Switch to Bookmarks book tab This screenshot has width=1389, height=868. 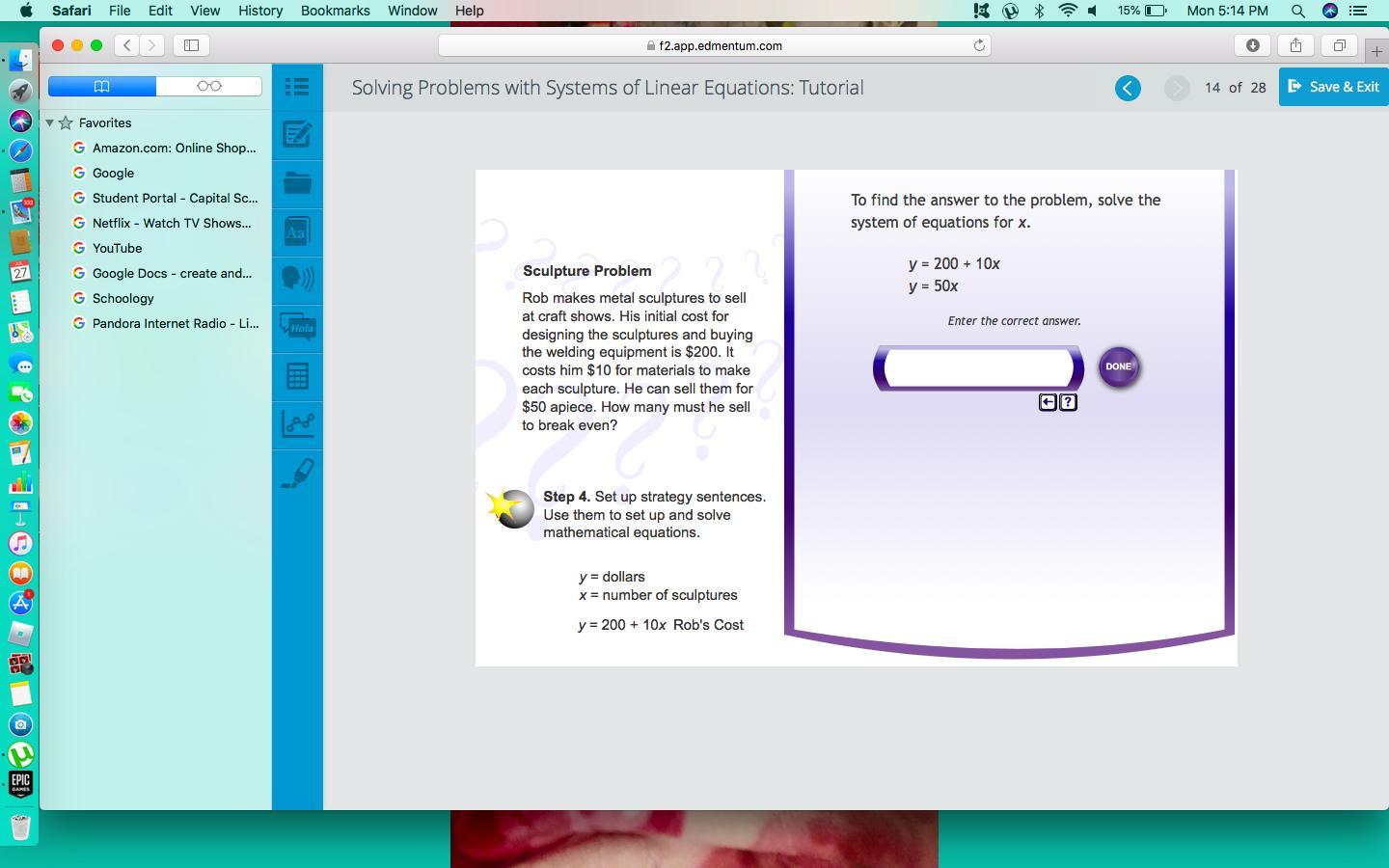tap(102, 87)
